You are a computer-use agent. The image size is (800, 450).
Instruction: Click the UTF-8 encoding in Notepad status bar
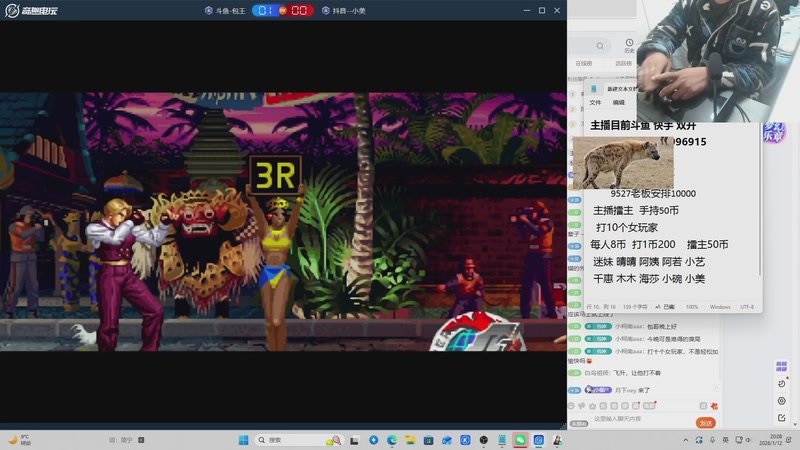747,307
